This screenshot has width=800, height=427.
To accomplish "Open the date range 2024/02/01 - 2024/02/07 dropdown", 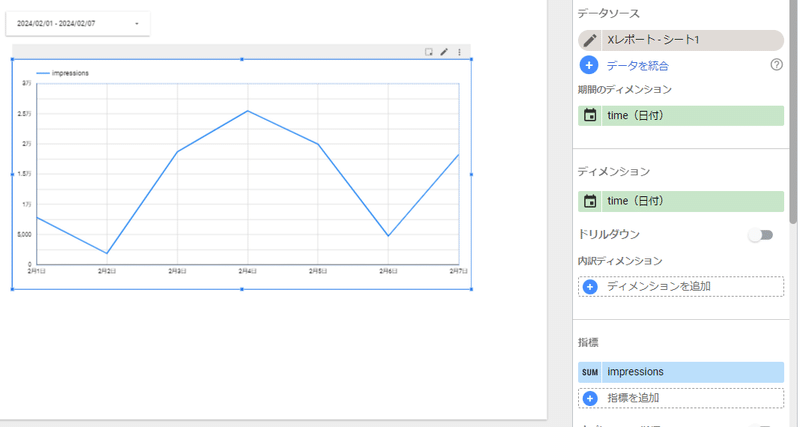I will pos(78,23).
